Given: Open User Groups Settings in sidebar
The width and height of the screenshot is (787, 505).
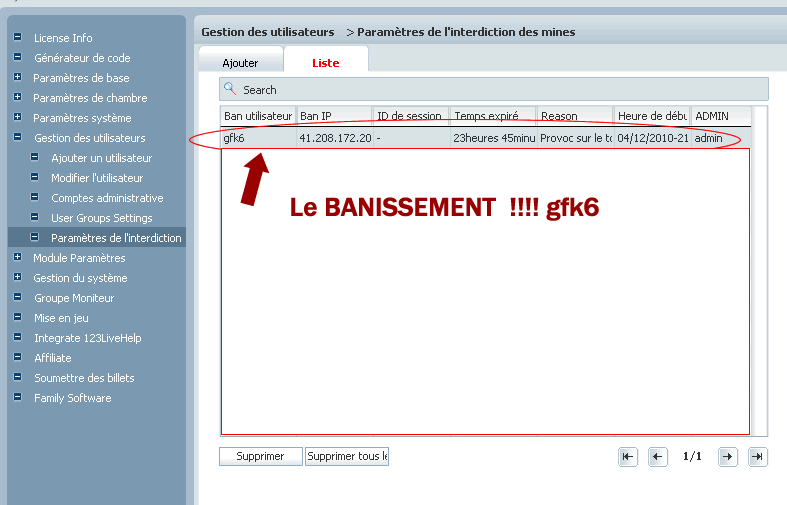Looking at the screenshot, I should (x=101, y=218).
